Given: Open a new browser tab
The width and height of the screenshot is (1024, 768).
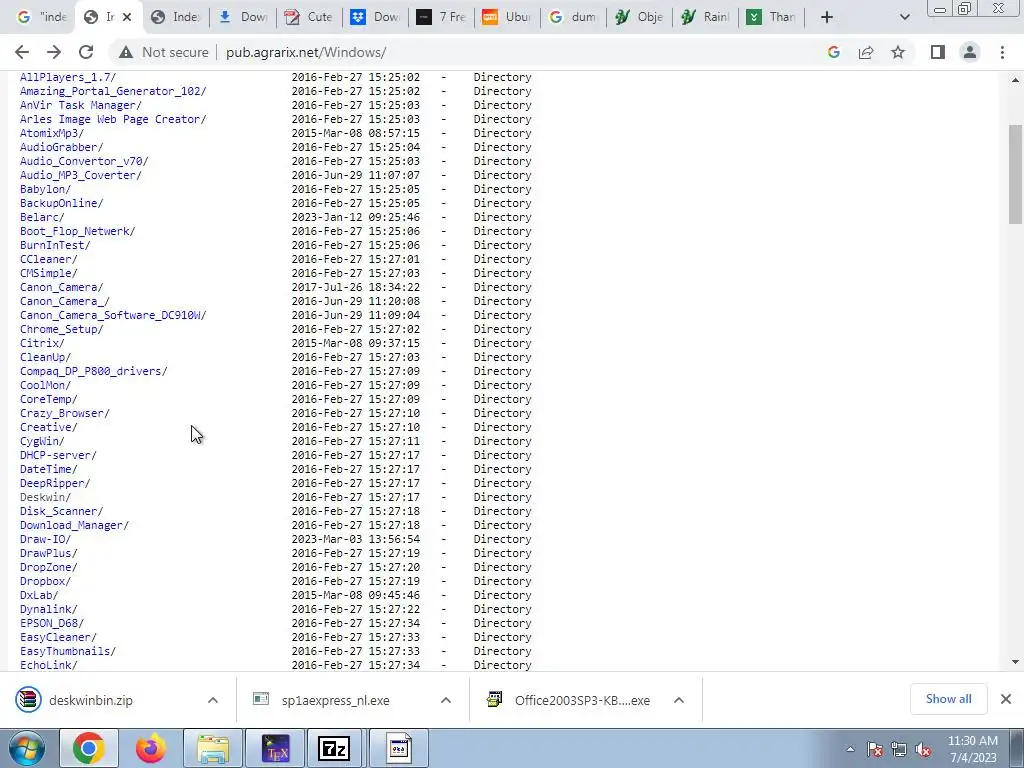Looking at the screenshot, I should (827, 17).
